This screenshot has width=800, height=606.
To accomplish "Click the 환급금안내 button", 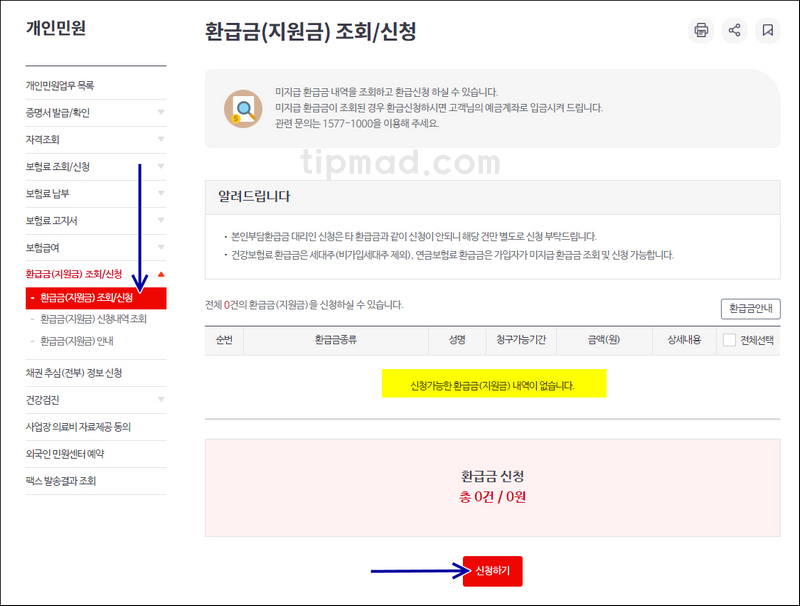I will (753, 309).
